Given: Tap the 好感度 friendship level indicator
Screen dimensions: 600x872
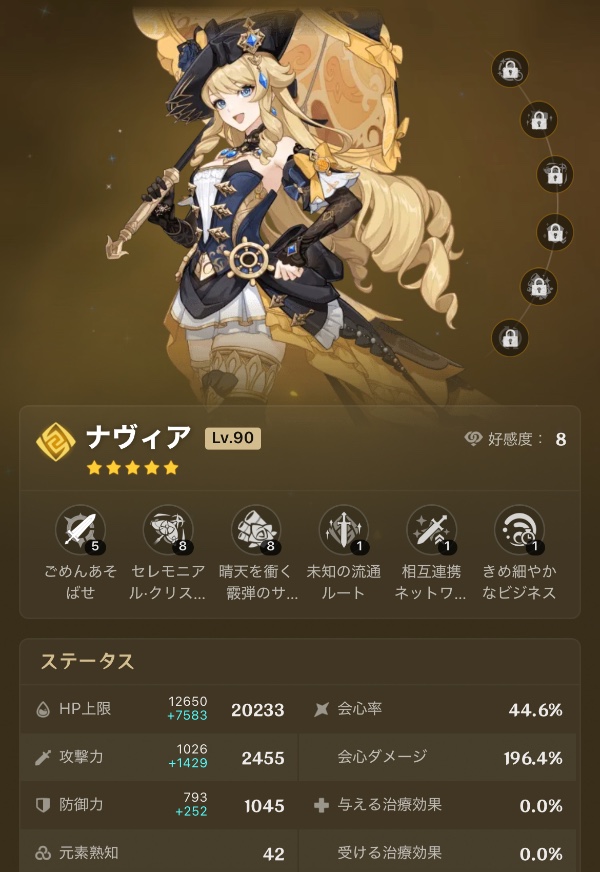Looking at the screenshot, I should click(515, 439).
